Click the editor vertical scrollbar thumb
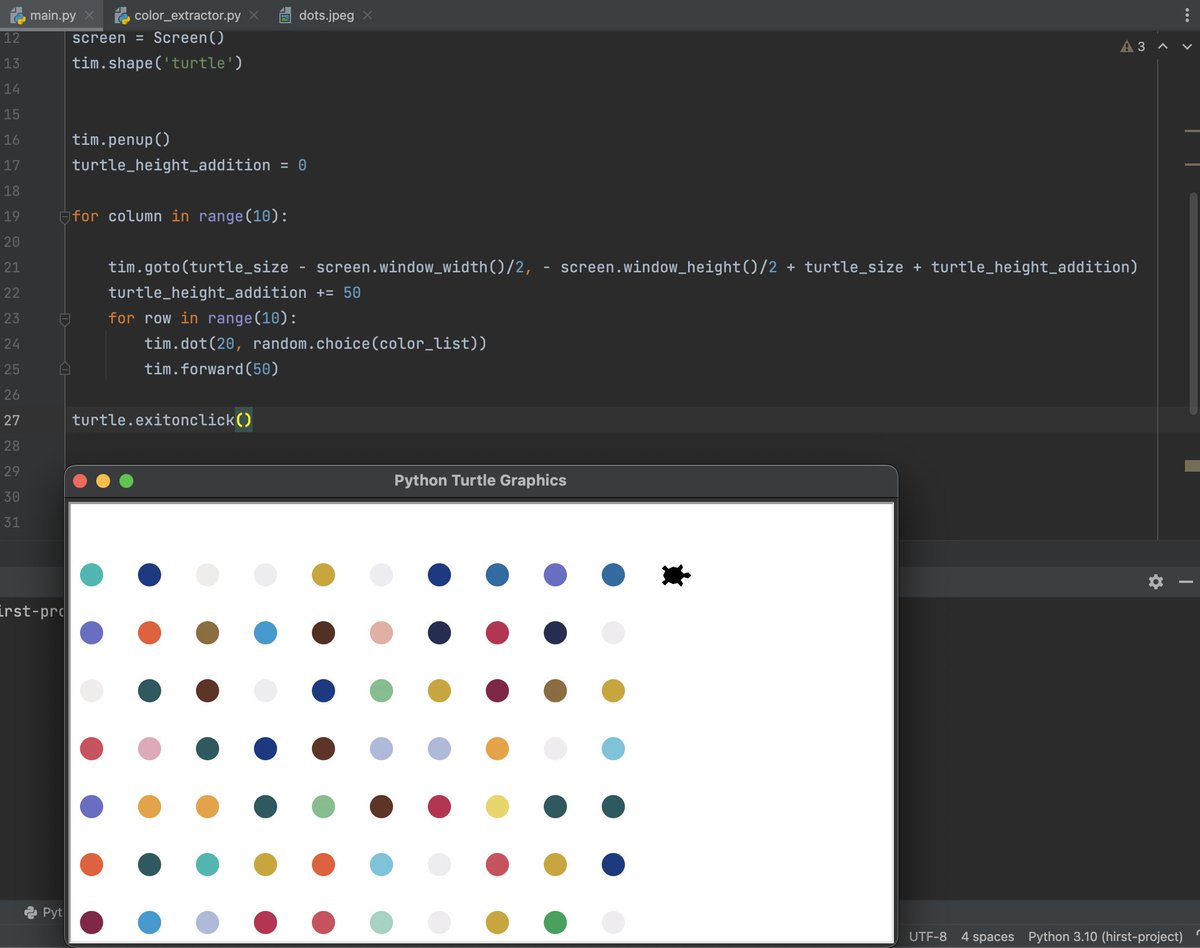 coord(1193,303)
